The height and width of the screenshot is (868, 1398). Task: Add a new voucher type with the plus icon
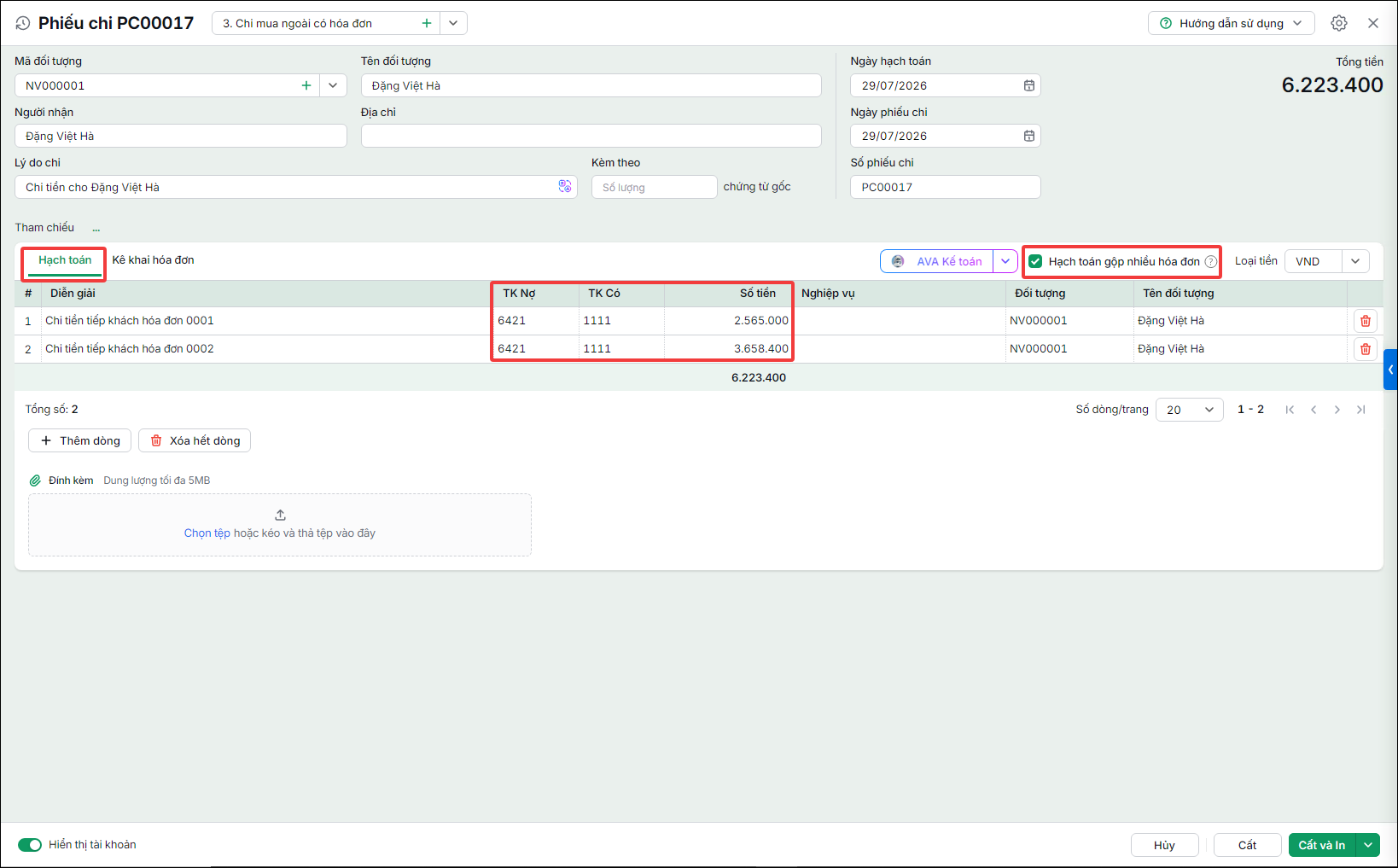(x=427, y=23)
